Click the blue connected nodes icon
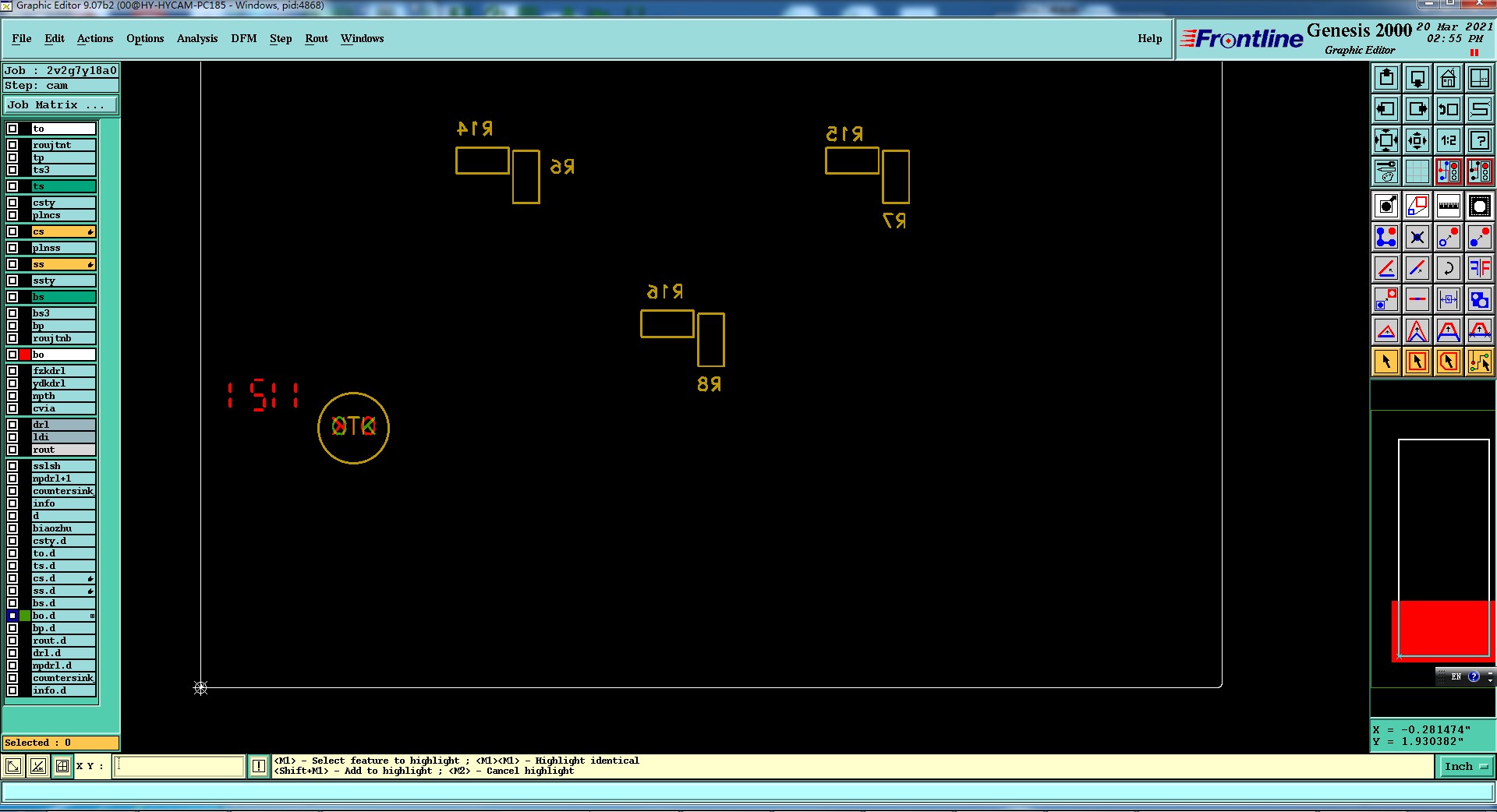The height and width of the screenshot is (812, 1497). (1386, 238)
